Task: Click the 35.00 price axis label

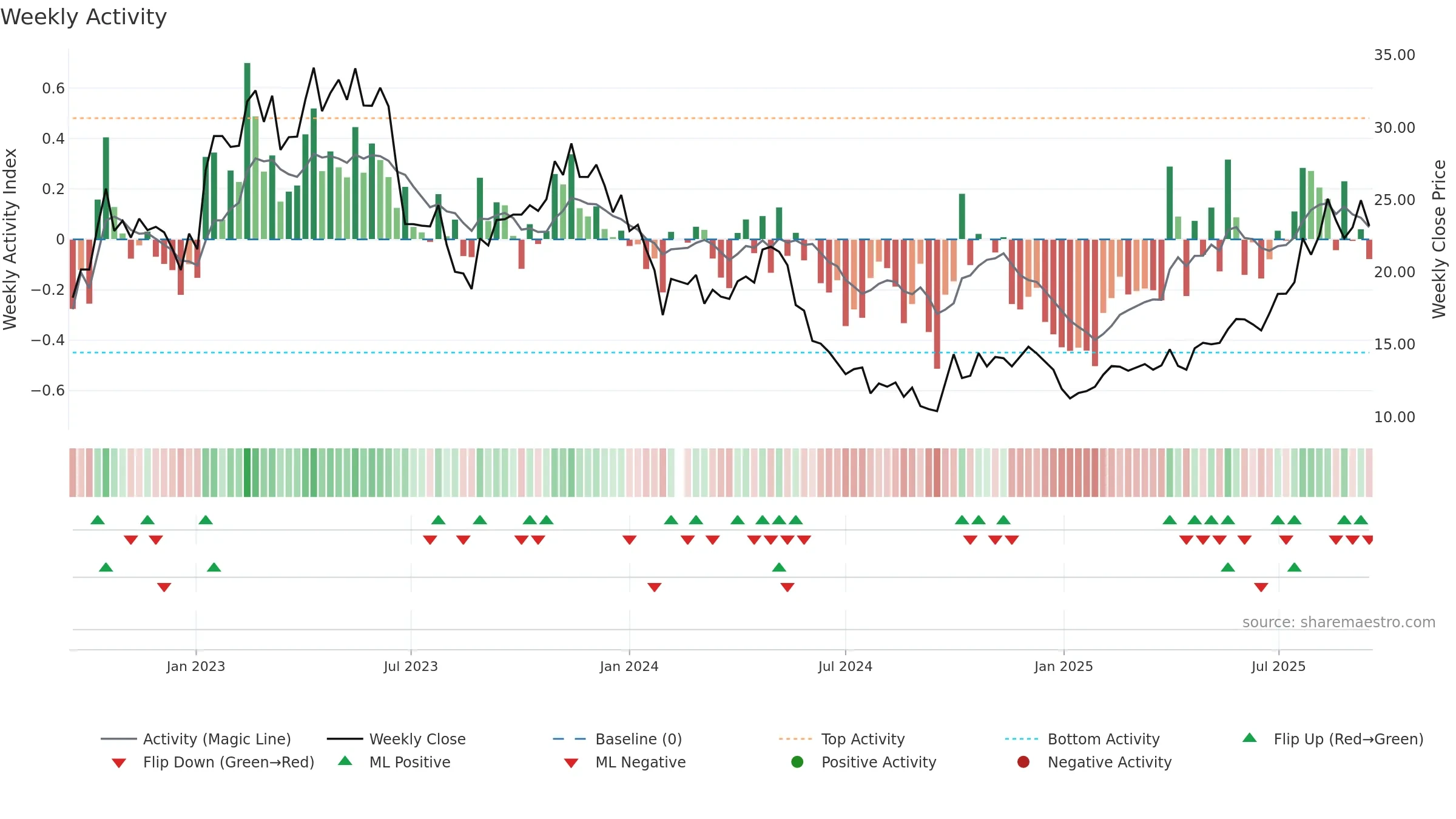Action: point(1394,55)
